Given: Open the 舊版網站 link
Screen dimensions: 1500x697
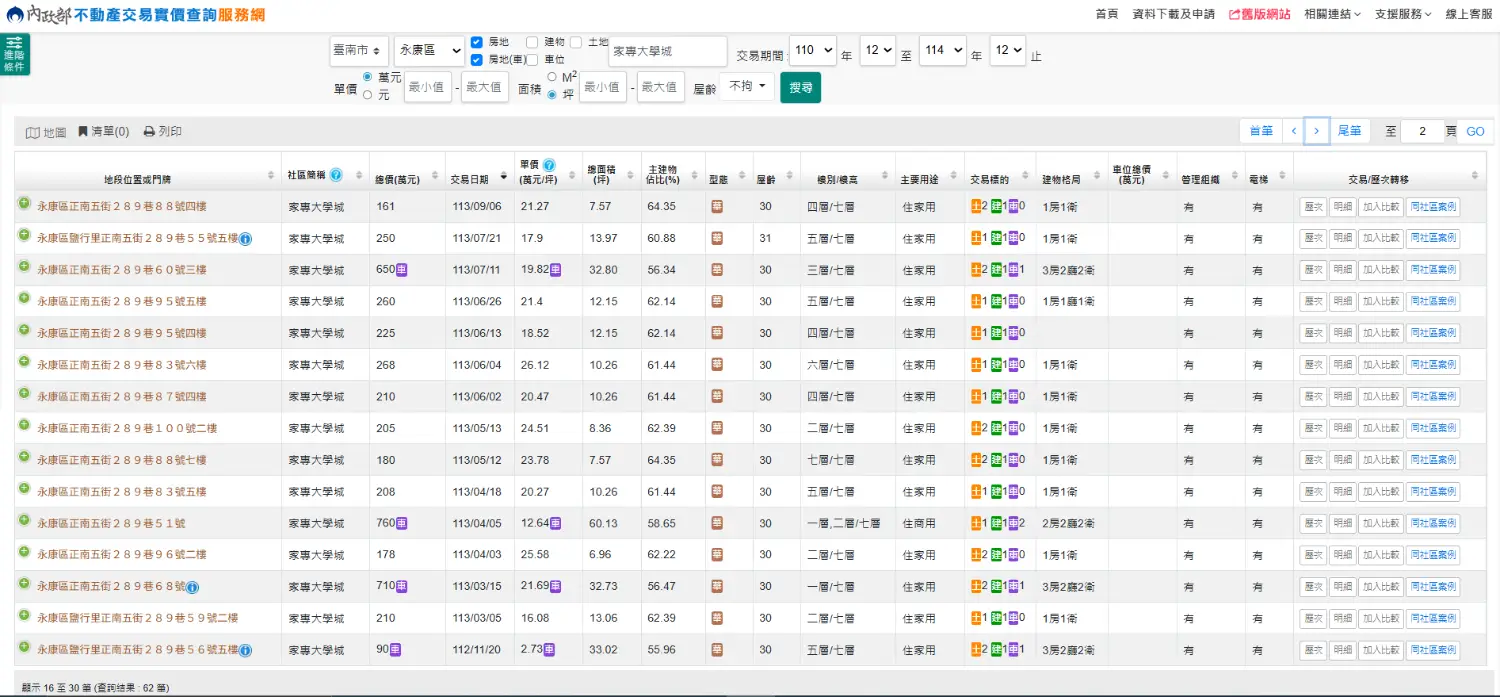Looking at the screenshot, I should [x=1259, y=14].
